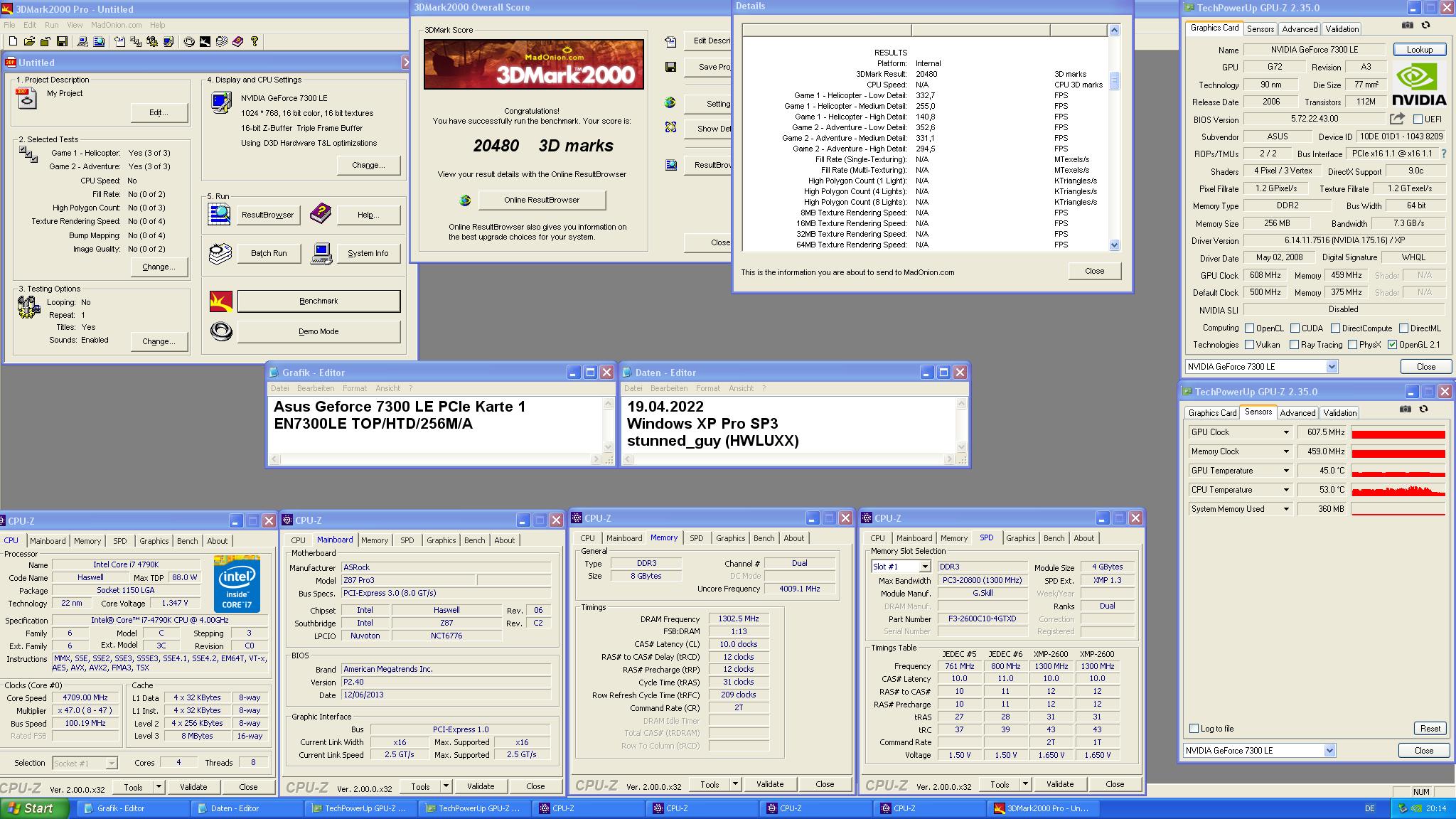Toggle the CUDA checkbox

pyautogui.click(x=1295, y=328)
